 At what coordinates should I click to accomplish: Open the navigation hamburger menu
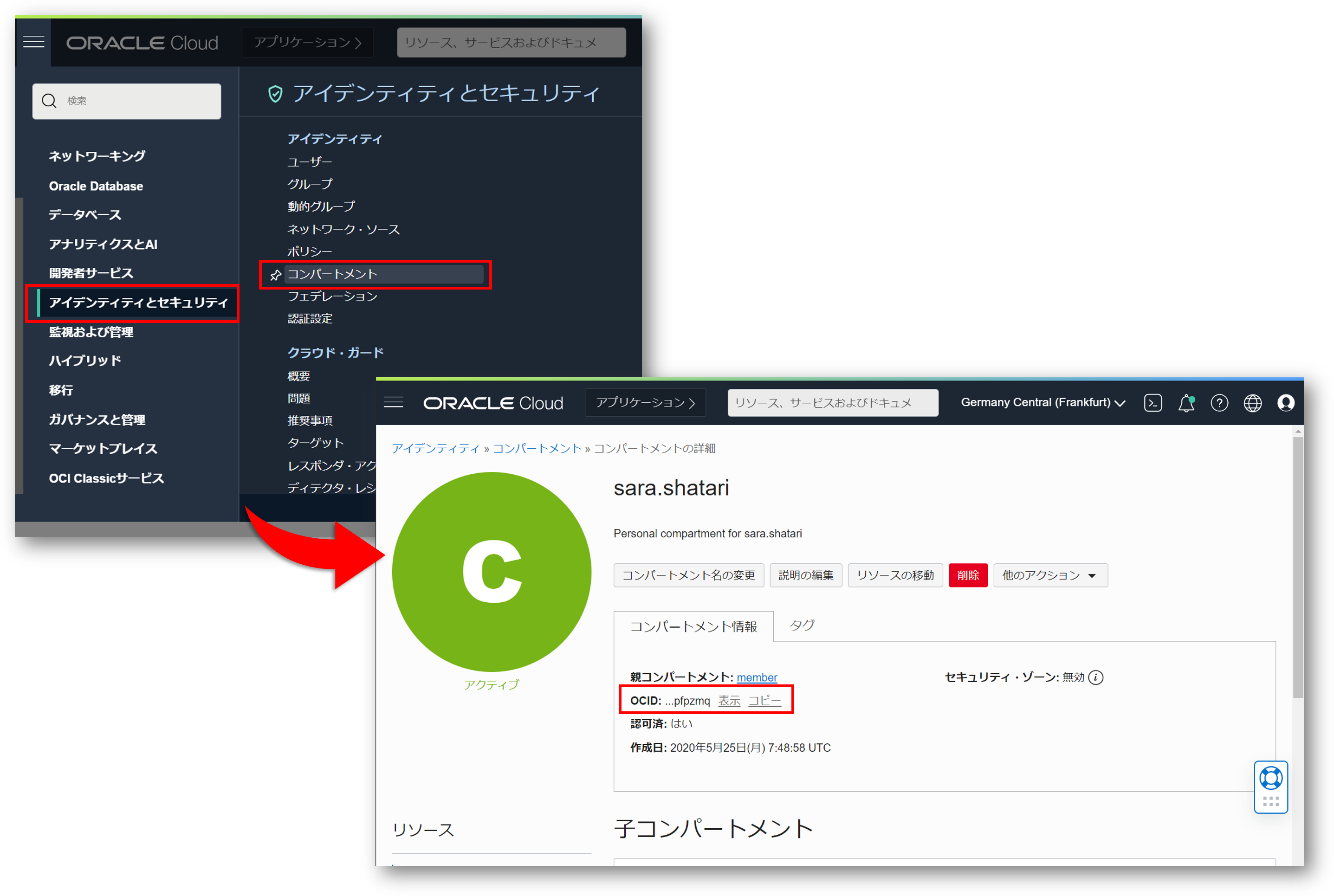tap(393, 402)
